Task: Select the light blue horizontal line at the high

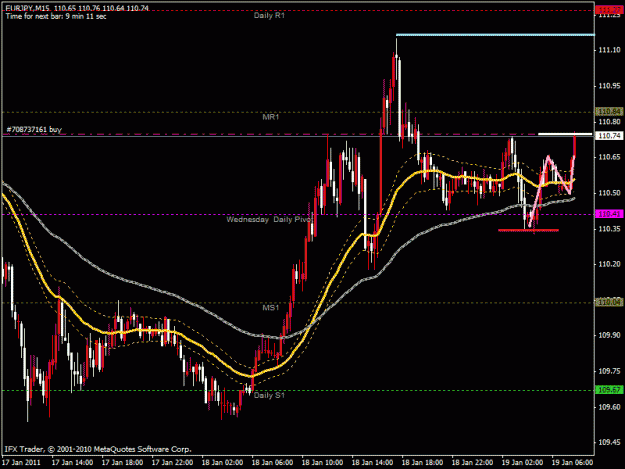Action: (x=495, y=35)
